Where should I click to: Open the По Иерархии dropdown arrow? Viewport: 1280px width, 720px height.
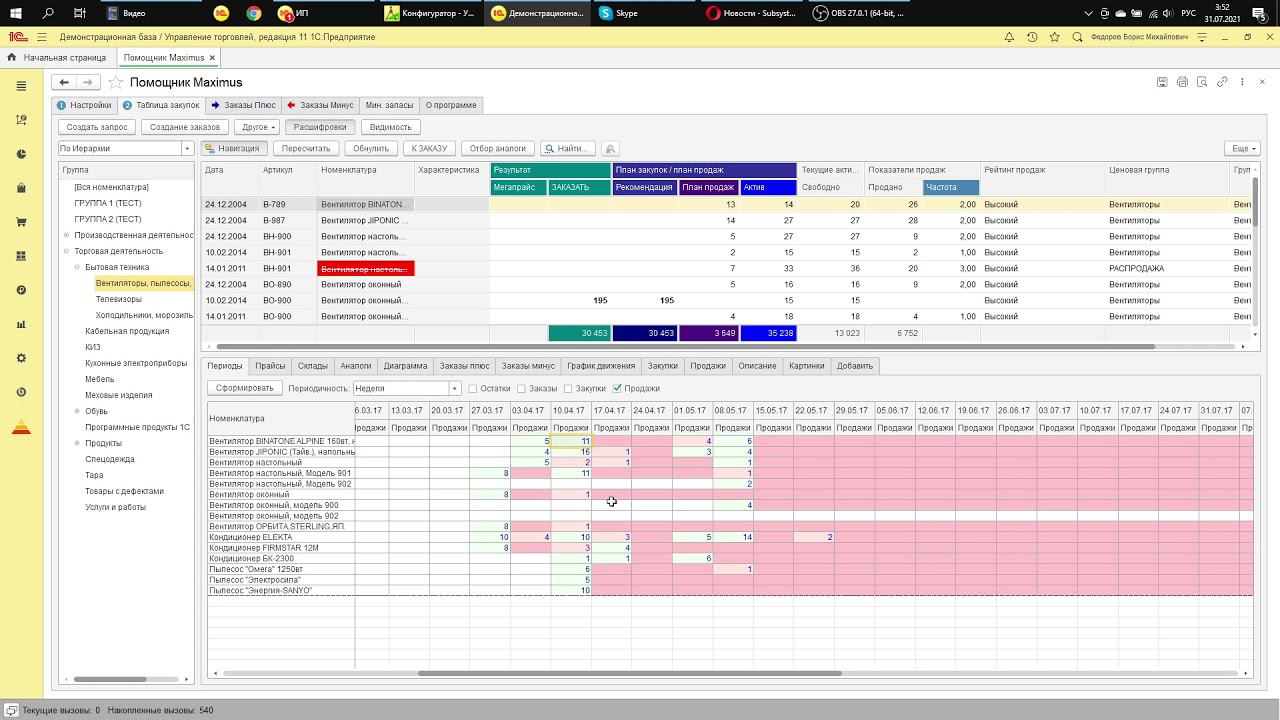[x=187, y=148]
